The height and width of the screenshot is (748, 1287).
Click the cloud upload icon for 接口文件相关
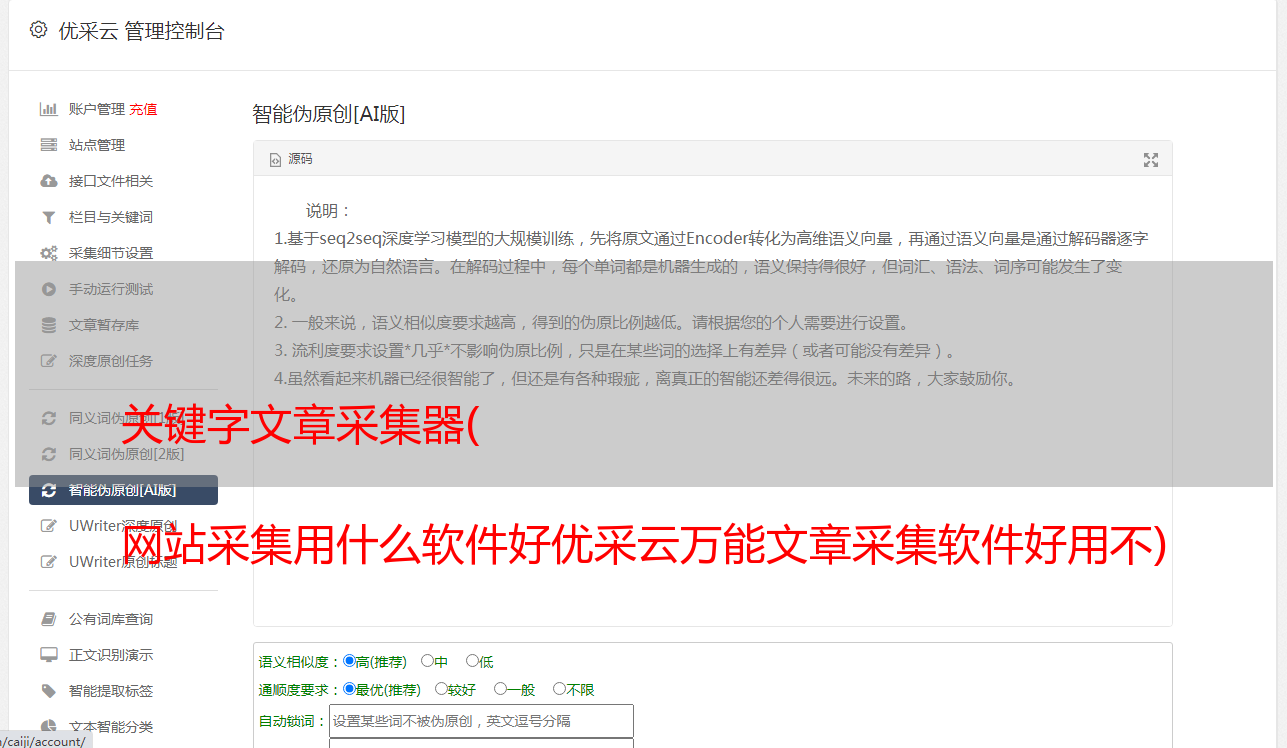point(48,181)
